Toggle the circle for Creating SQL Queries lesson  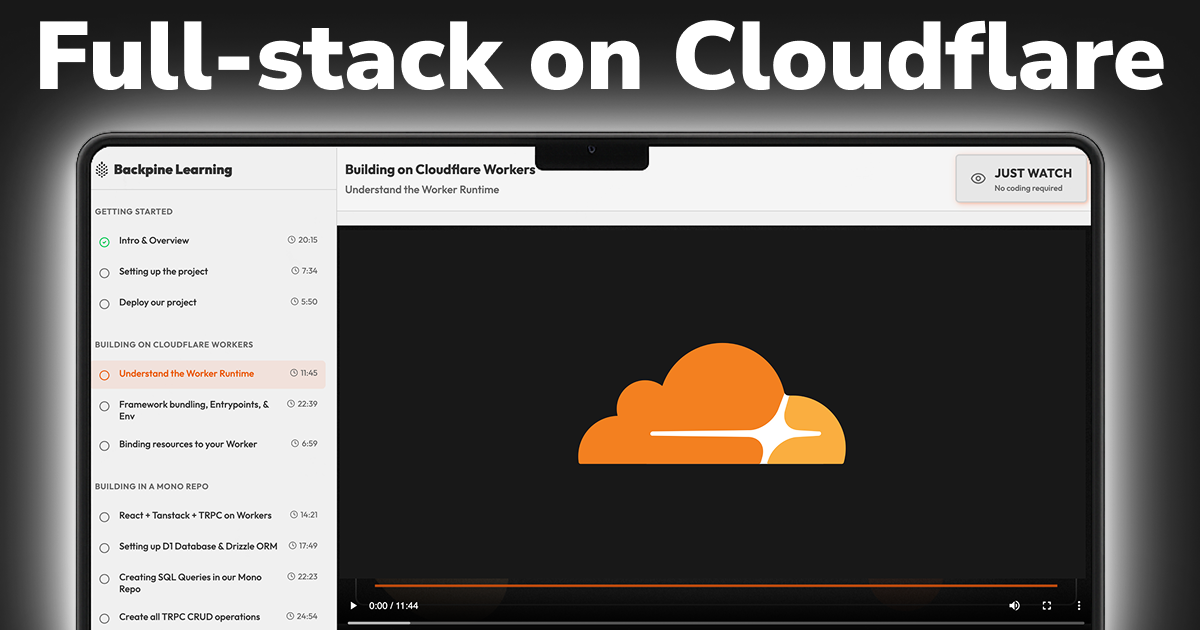[x=104, y=579]
